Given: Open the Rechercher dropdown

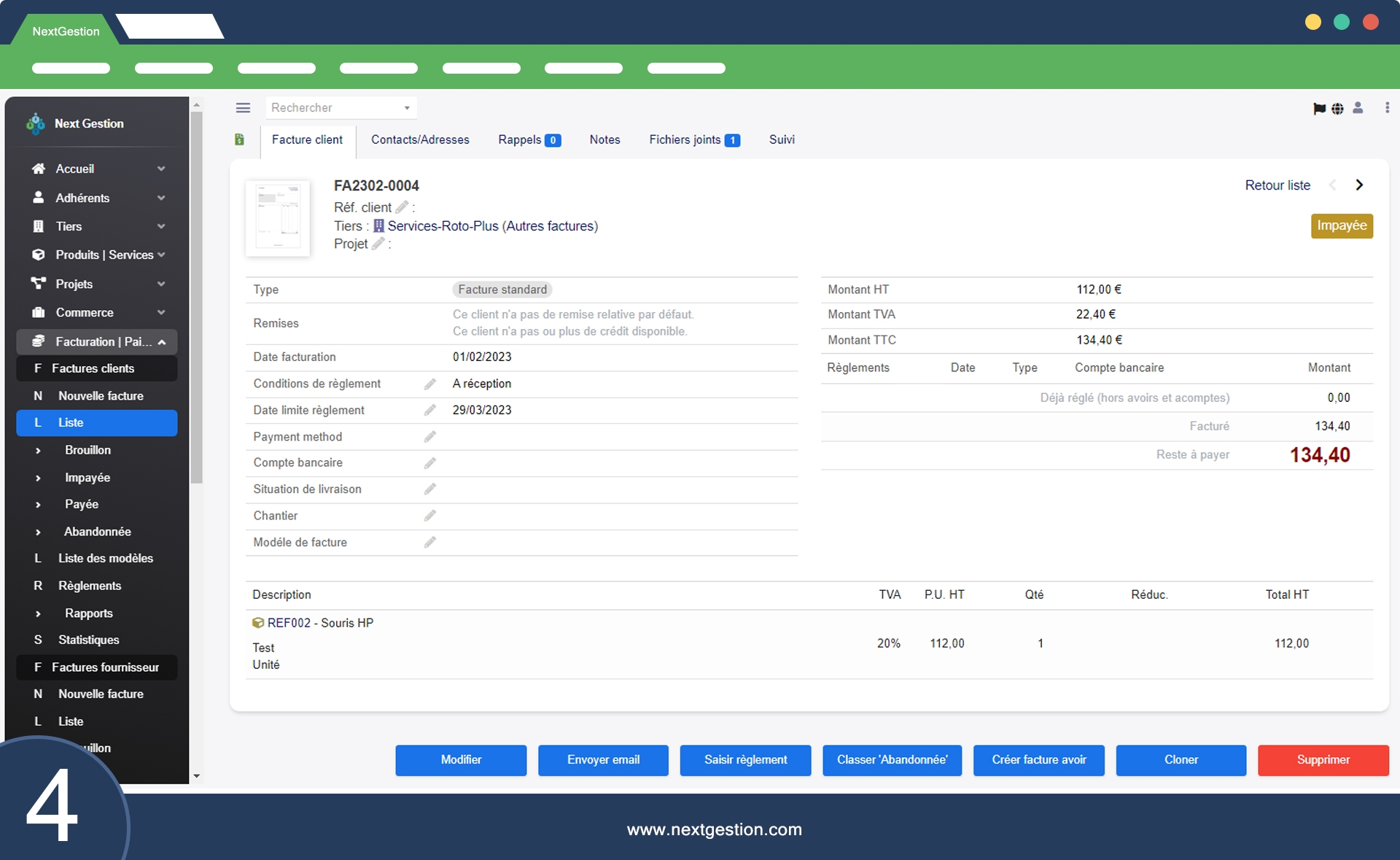Looking at the screenshot, I should 341,108.
